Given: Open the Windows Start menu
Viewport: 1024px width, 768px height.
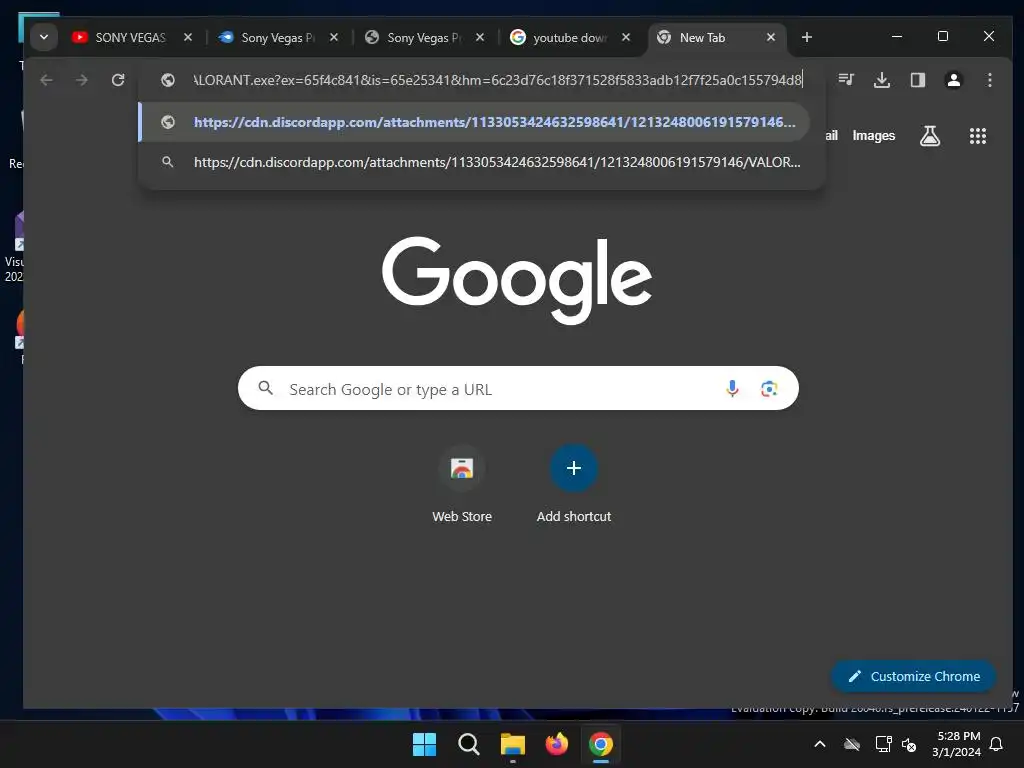Looking at the screenshot, I should coord(424,744).
